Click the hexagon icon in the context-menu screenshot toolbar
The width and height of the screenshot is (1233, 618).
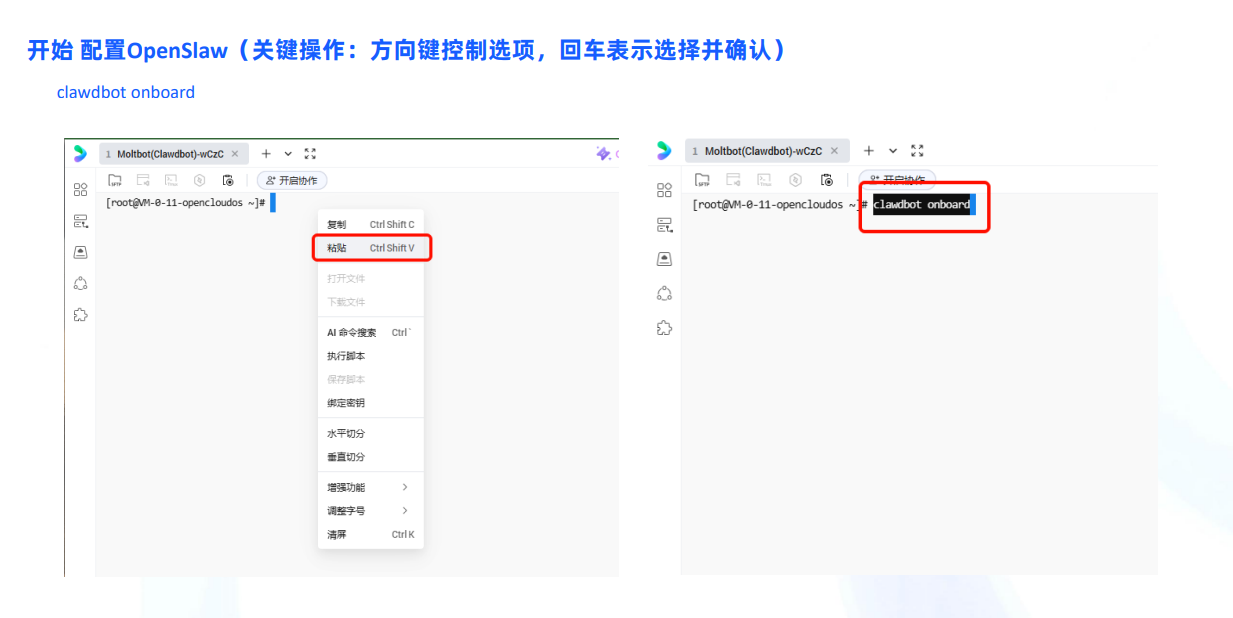[x=199, y=180]
